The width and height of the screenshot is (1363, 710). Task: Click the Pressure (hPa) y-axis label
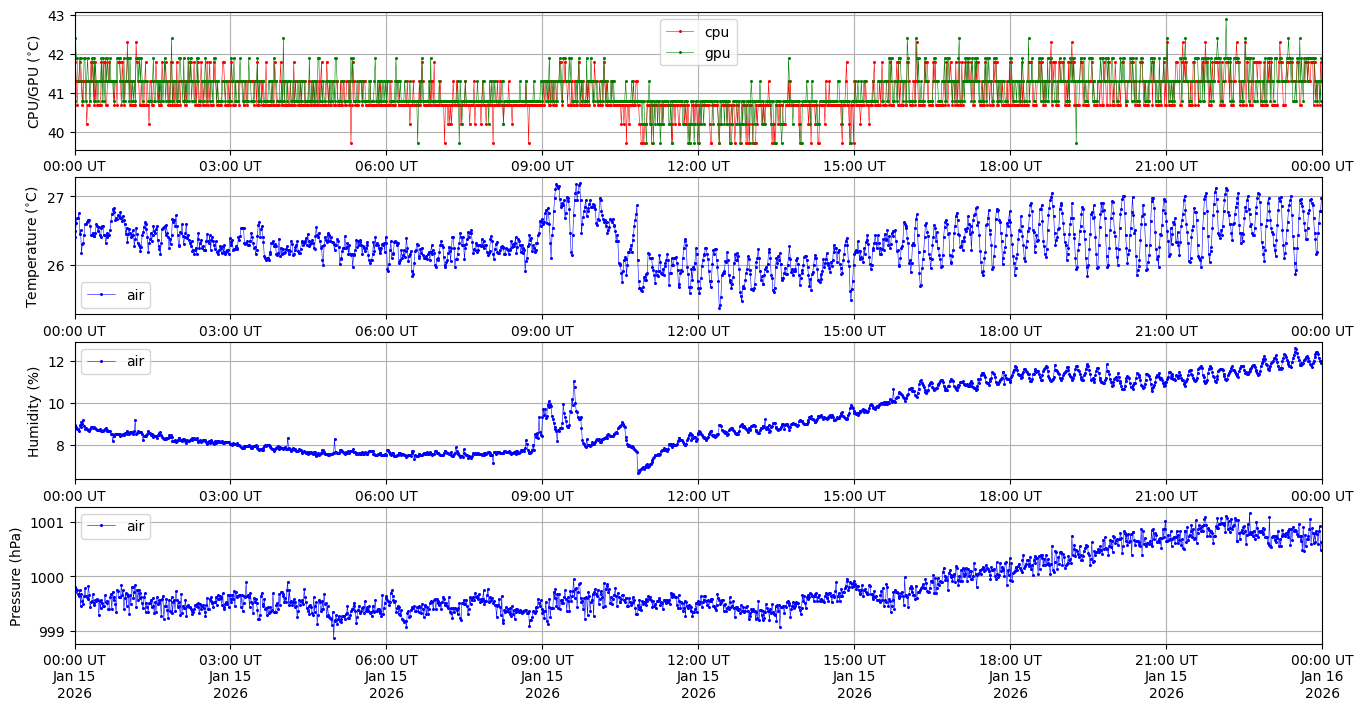point(16,576)
